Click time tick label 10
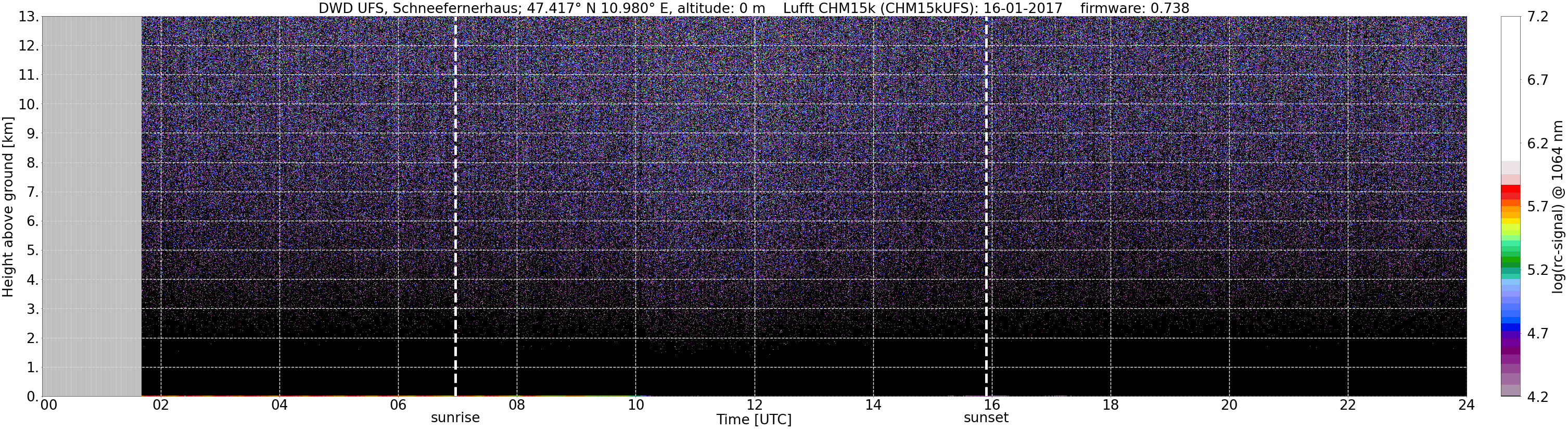The width and height of the screenshot is (1568, 430). [635, 406]
